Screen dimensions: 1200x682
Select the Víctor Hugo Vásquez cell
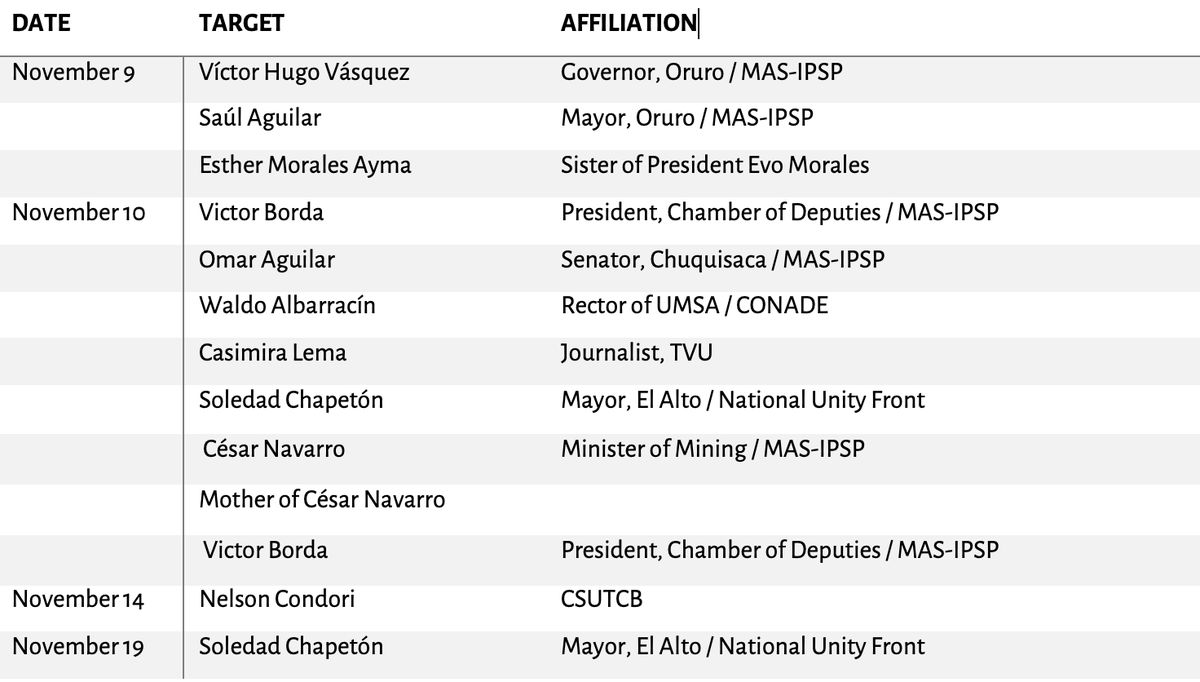304,73
